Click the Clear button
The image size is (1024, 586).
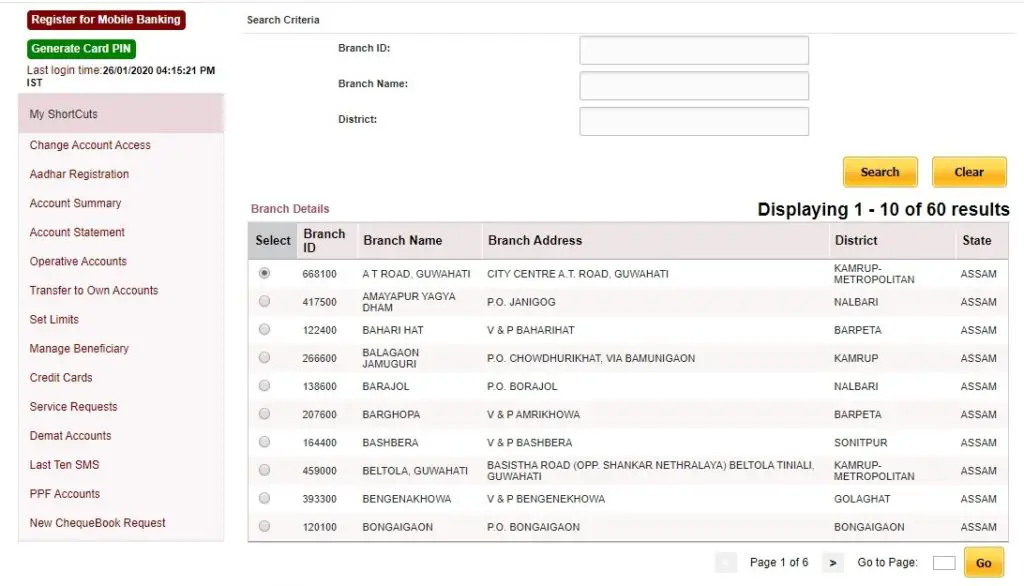[968, 172]
